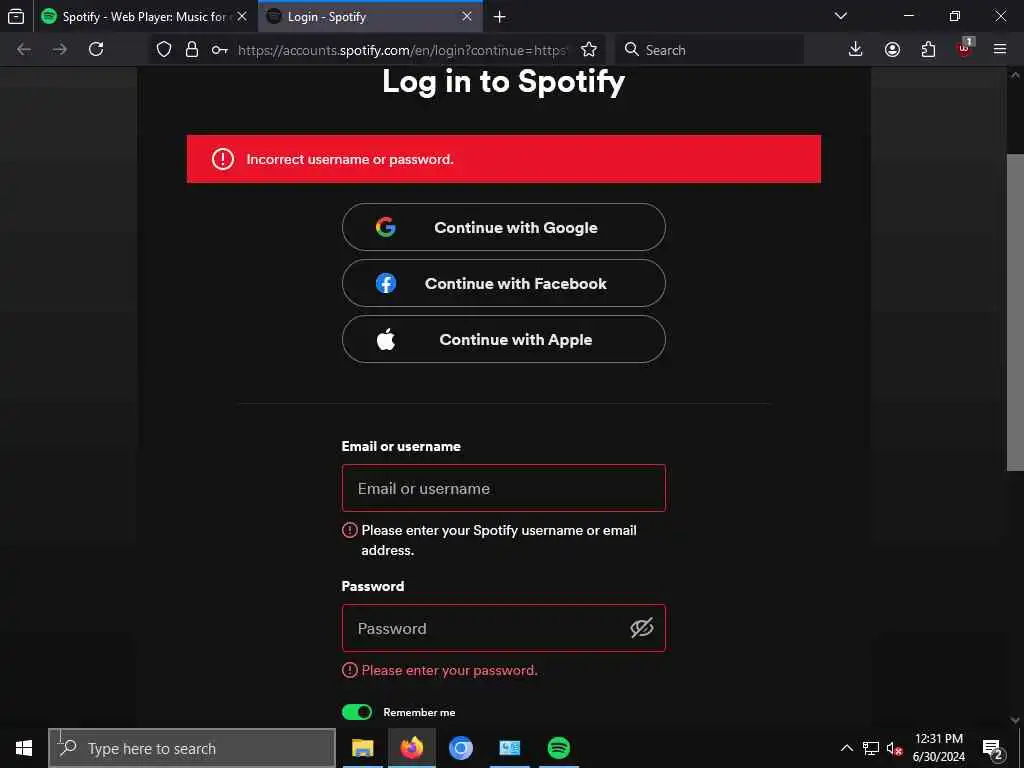Reload the current page
Image resolution: width=1024 pixels, height=768 pixels.
pyautogui.click(x=96, y=49)
